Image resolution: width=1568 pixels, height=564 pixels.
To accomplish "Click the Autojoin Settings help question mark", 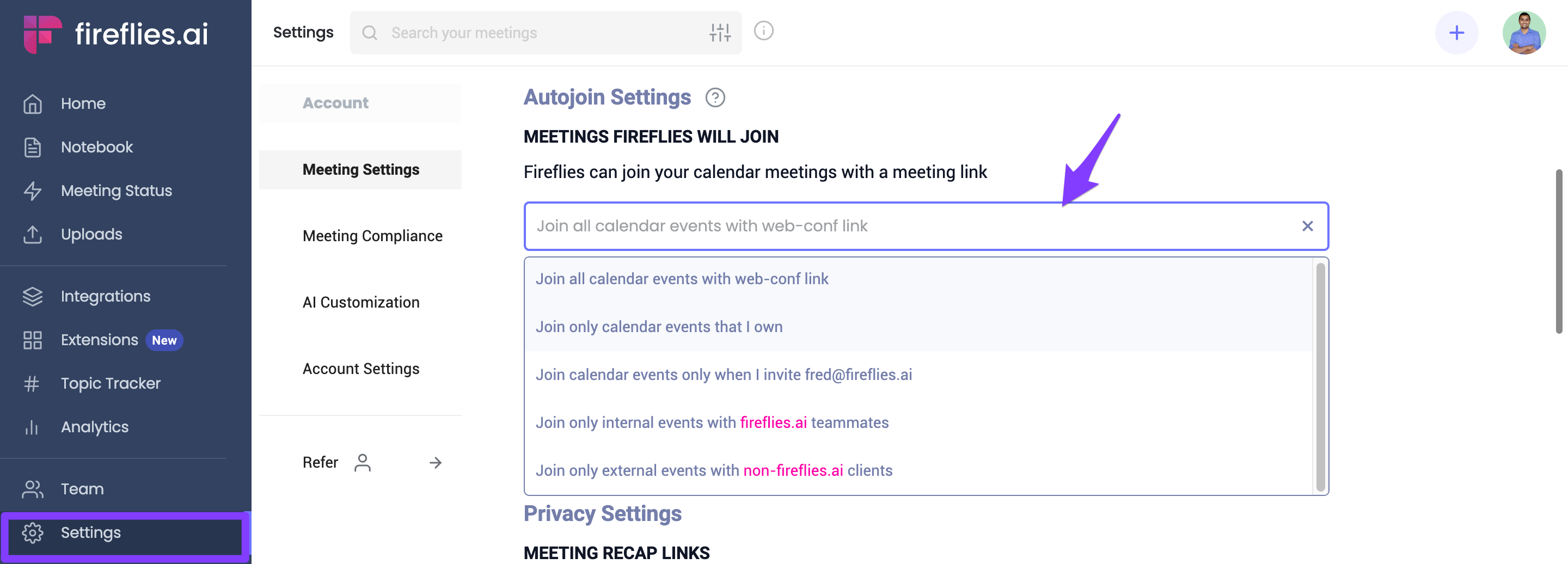I will 715,97.
